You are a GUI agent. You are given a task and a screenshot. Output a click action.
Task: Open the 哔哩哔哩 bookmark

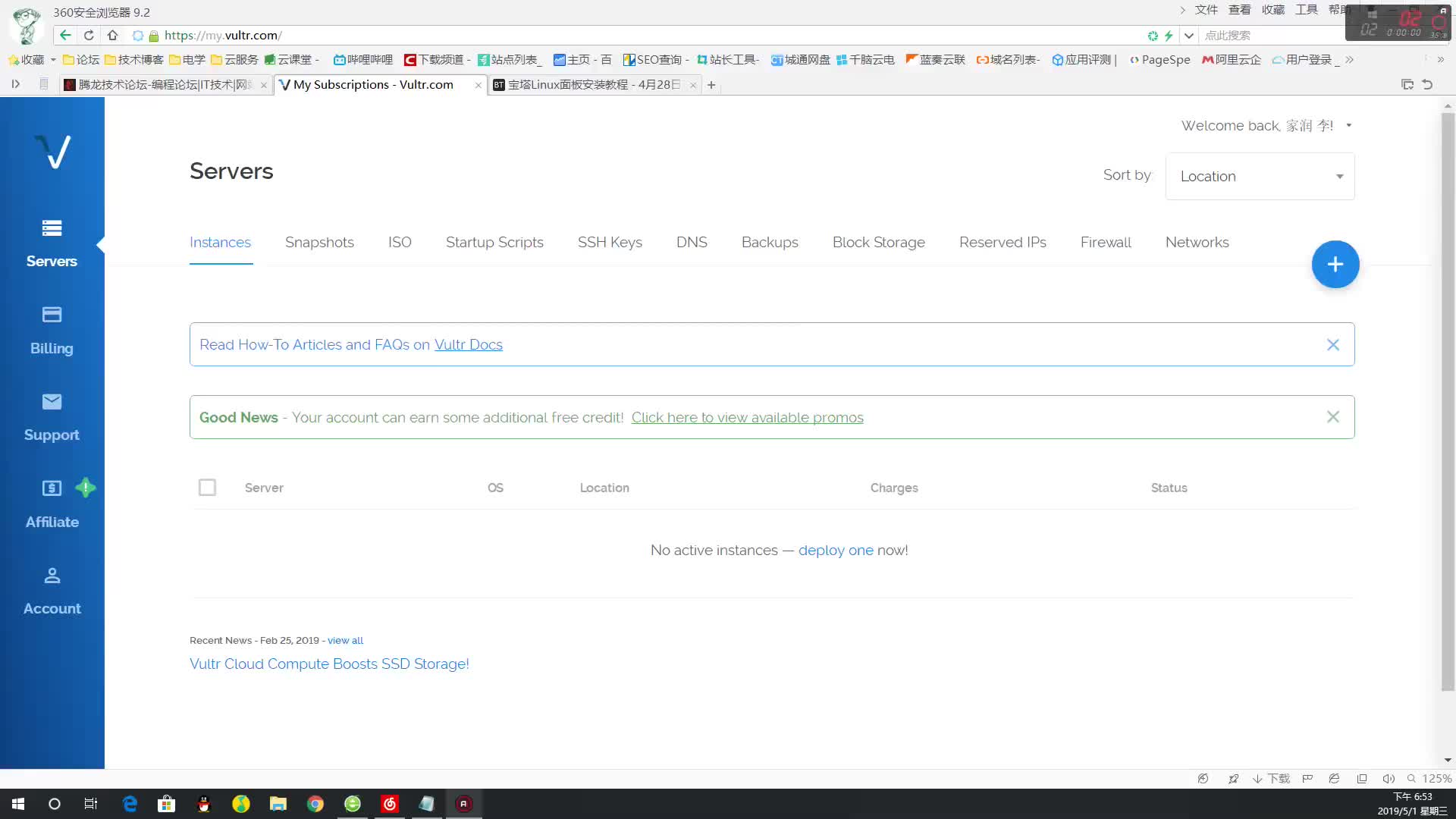[x=363, y=60]
